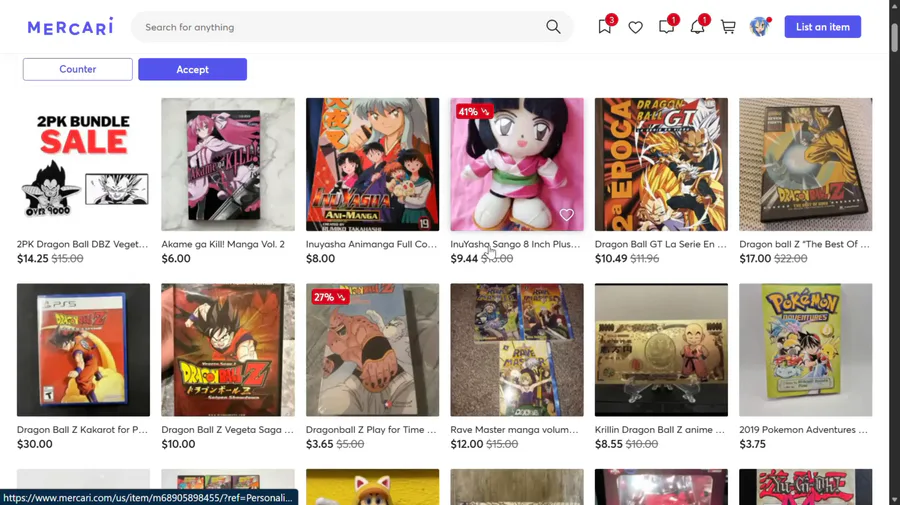
Task: Like the InuYasha Sango plush with heart
Action: pos(567,215)
